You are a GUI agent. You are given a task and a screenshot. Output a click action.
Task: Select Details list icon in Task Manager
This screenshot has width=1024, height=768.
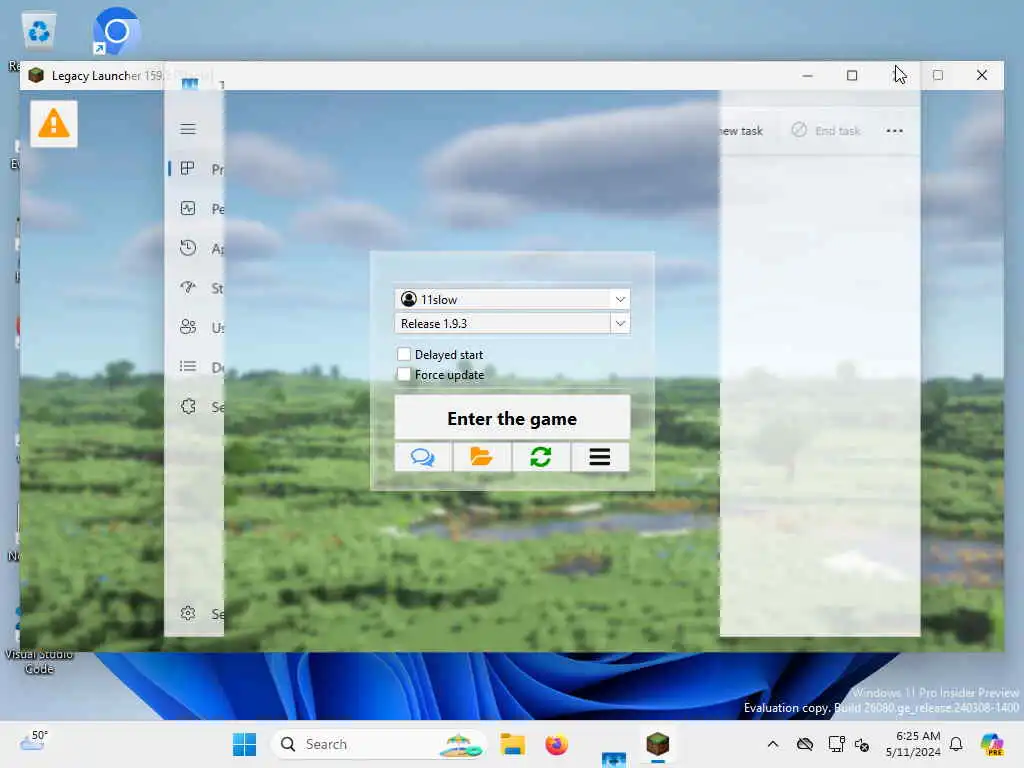187,366
